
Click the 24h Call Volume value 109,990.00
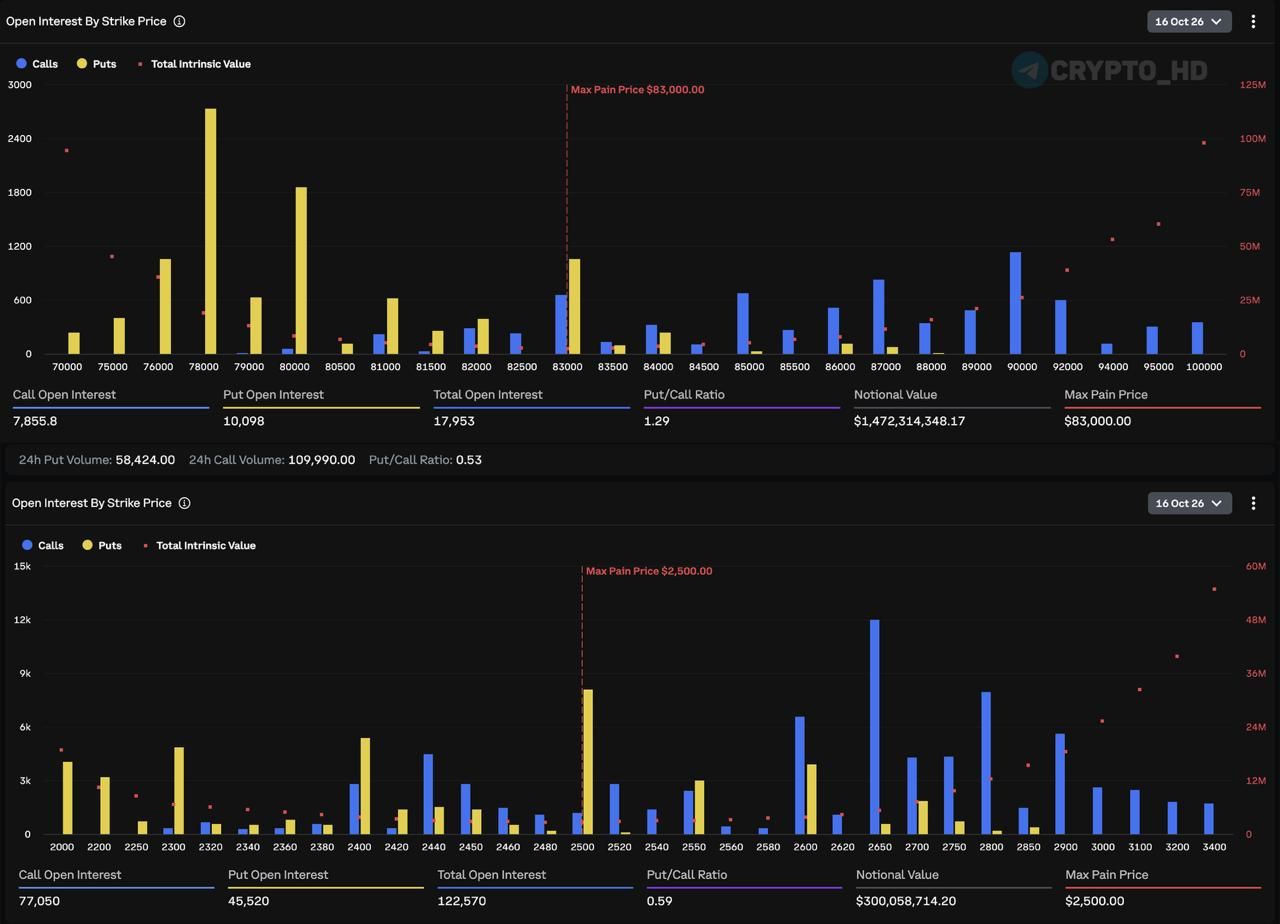pos(322,460)
